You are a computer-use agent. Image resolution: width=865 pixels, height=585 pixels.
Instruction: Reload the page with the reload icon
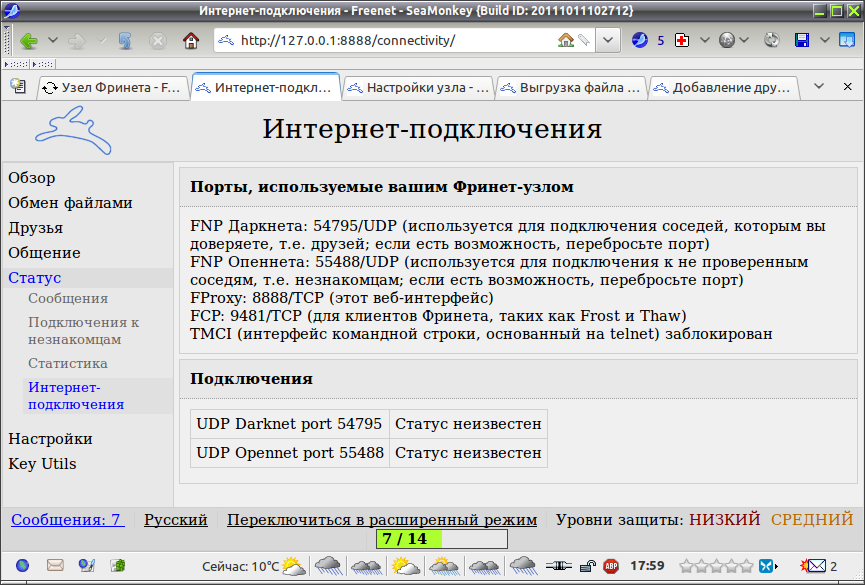pos(126,40)
